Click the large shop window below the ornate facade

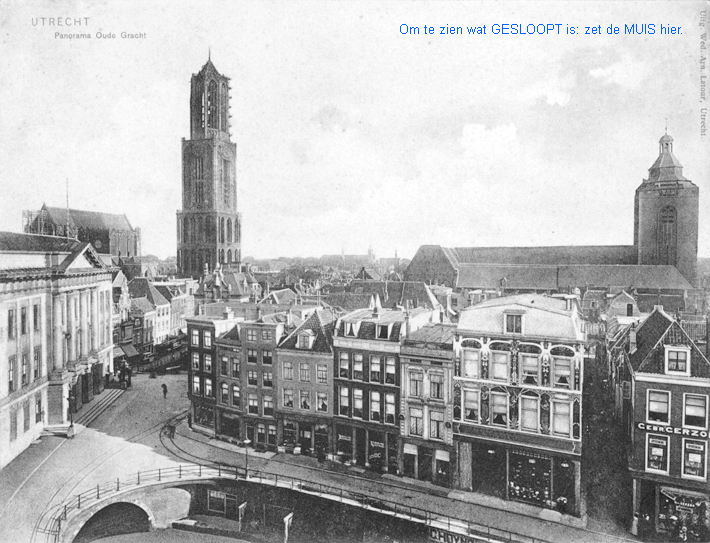529,478
